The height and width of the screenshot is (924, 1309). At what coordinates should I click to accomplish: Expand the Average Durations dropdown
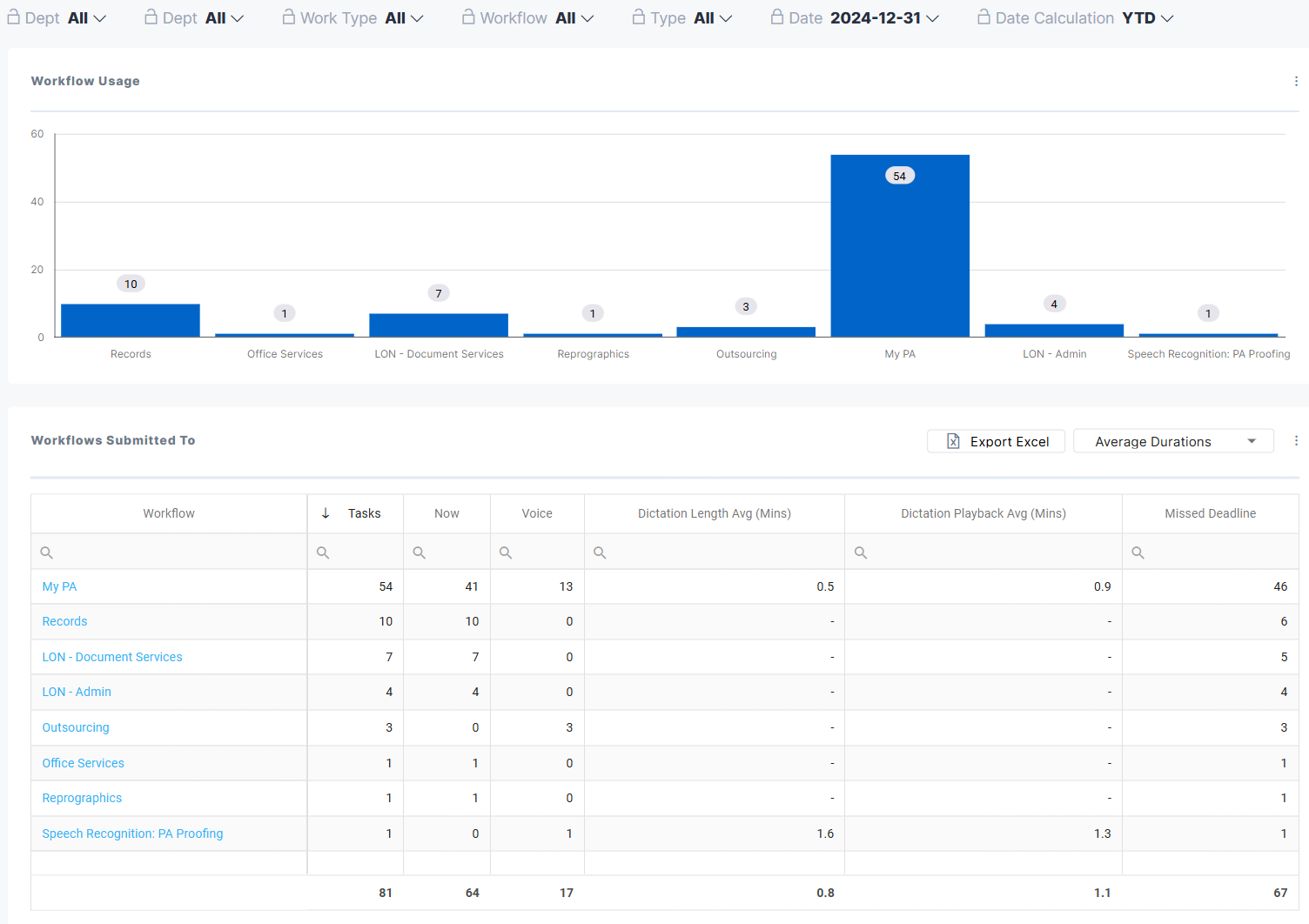1251,441
